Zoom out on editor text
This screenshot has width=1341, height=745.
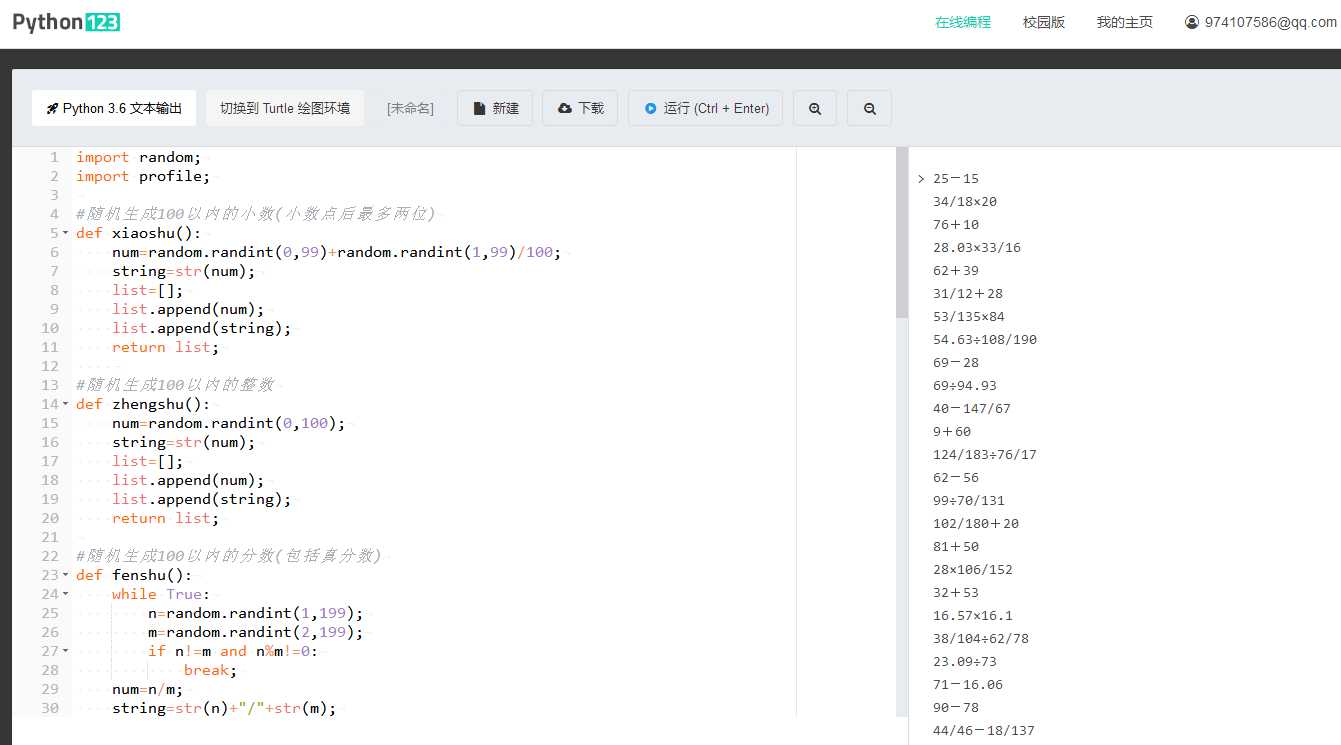pyautogui.click(x=869, y=108)
